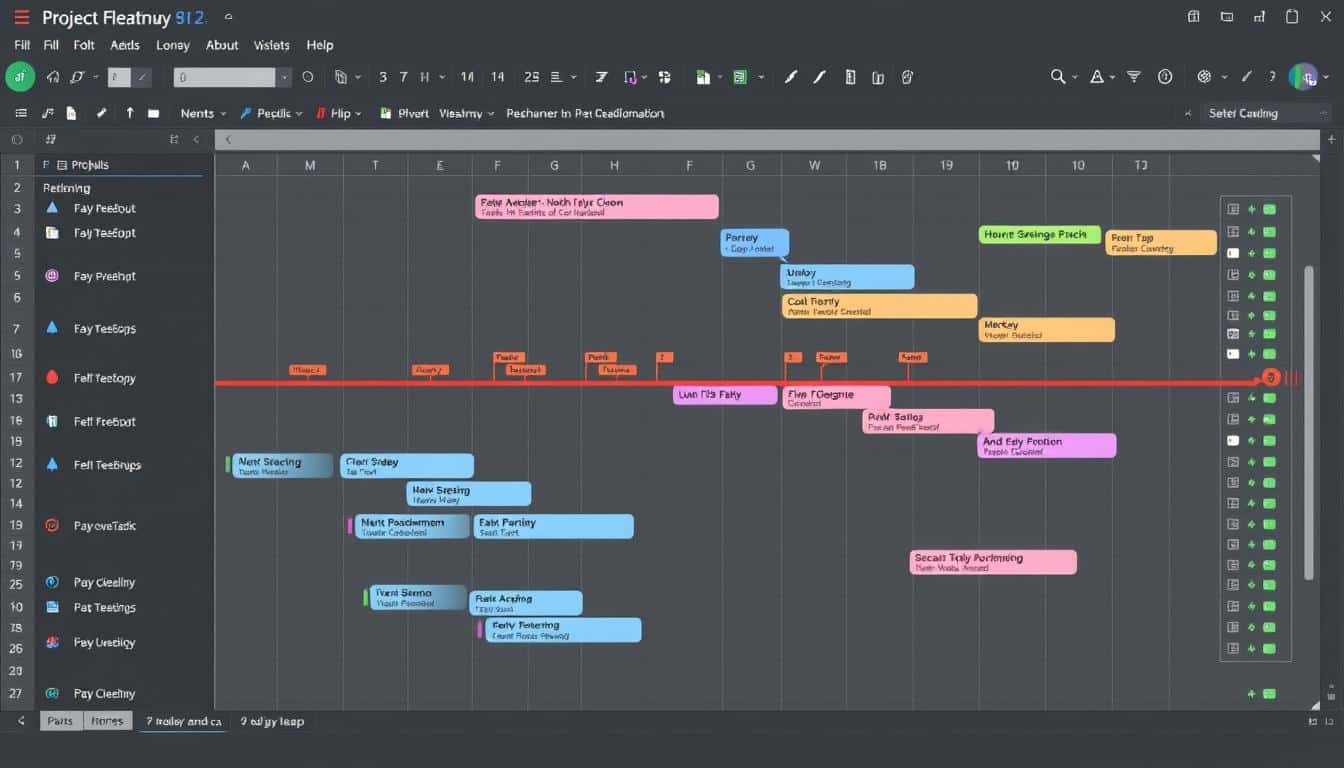Click the list view icon in second toolbar
Screen dimensions: 1344x768
[21, 114]
